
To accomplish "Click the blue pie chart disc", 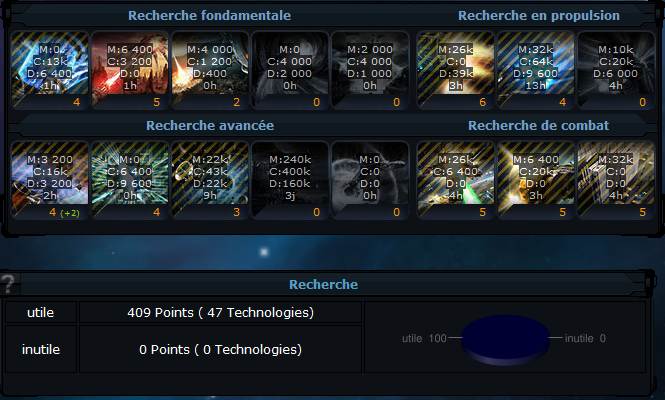I will point(505,339).
